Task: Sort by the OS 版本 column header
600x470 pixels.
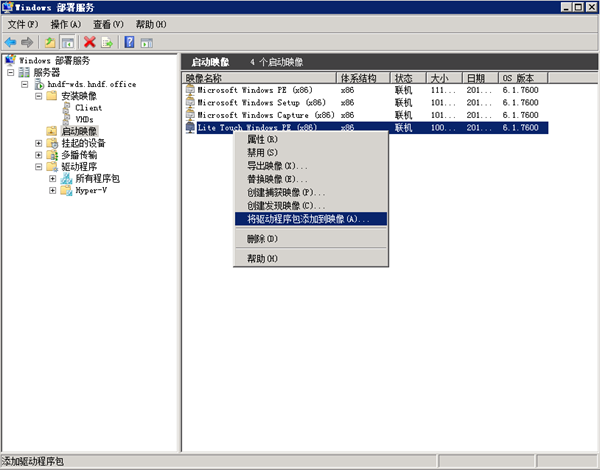Action: coord(523,78)
